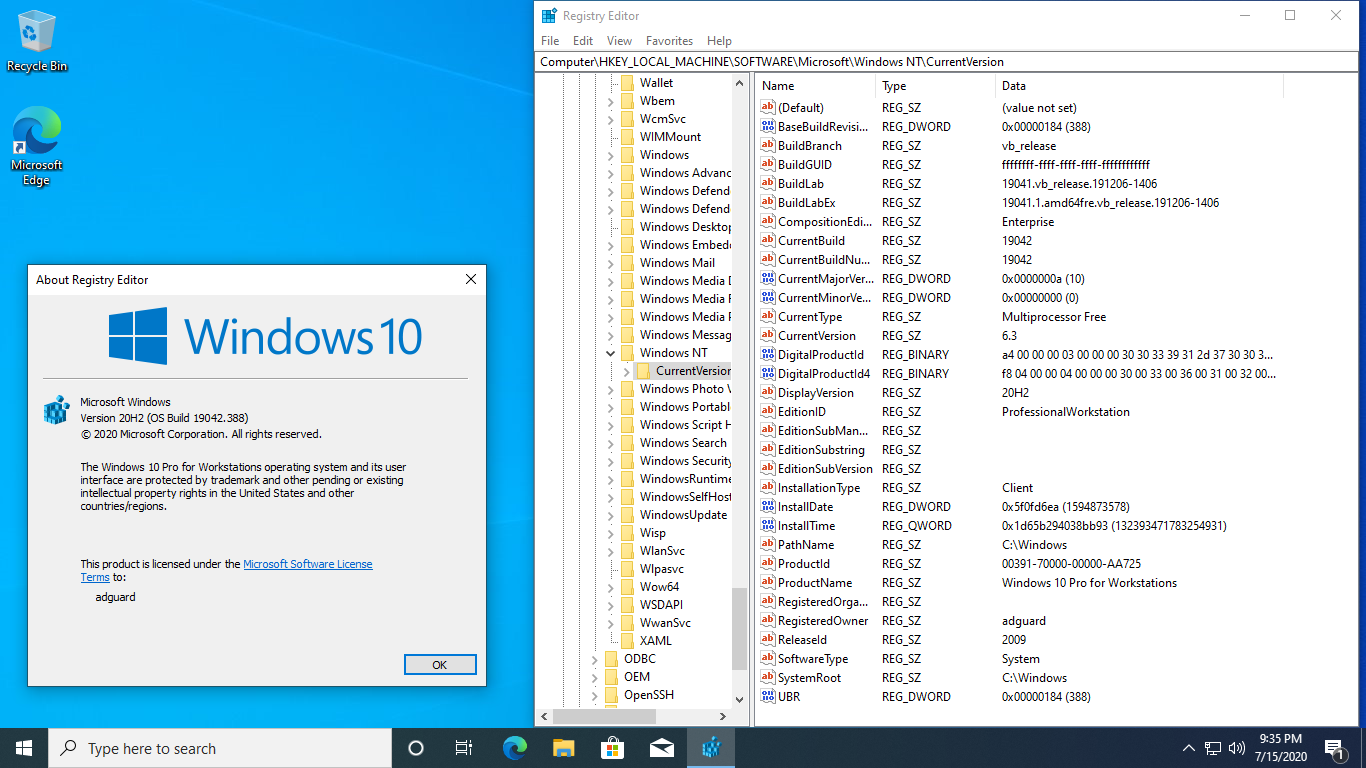Click the CurrentVersion folder icon in tree
1366x768 pixels.
pos(644,371)
